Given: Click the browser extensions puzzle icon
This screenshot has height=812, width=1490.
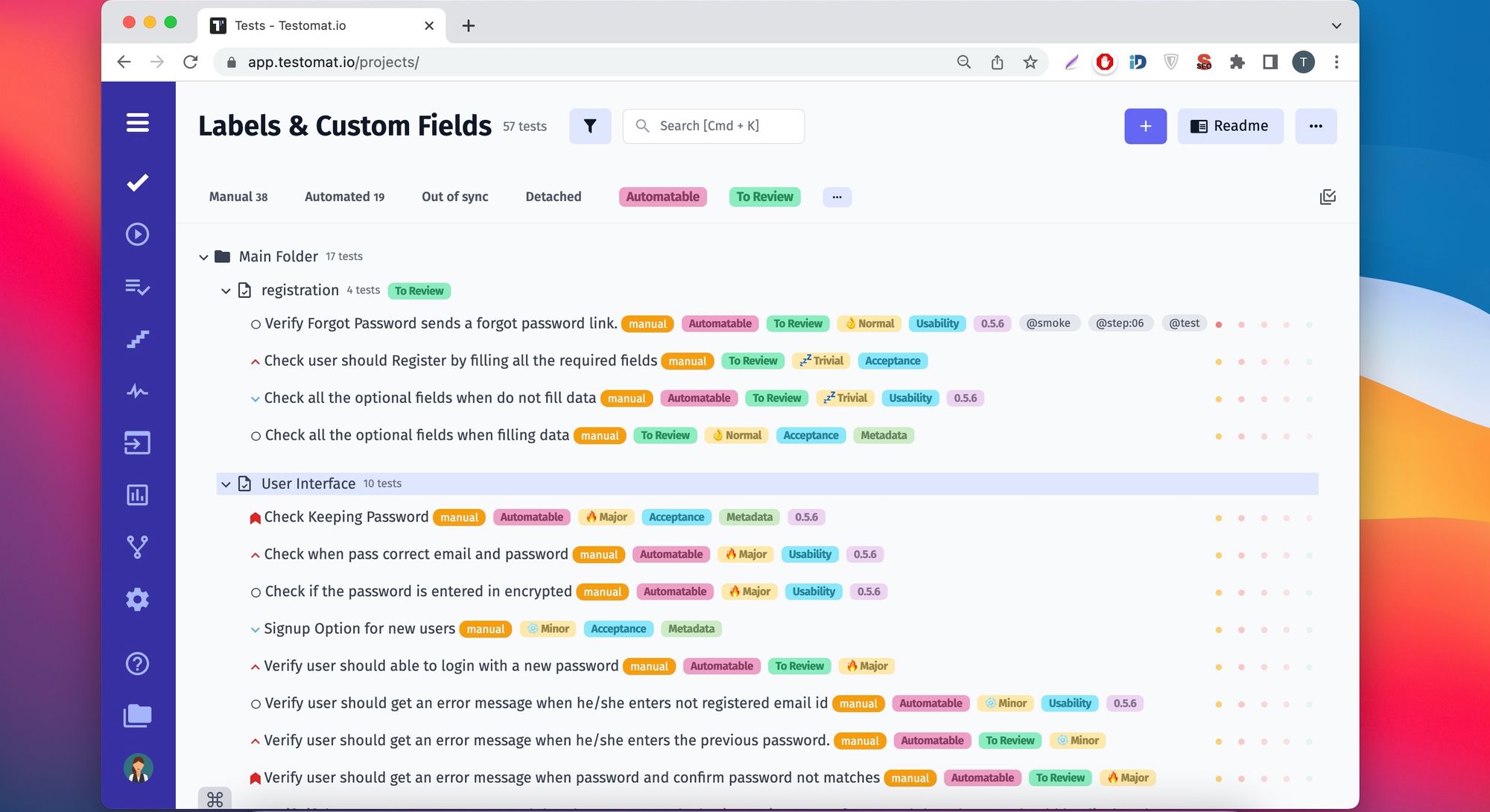Looking at the screenshot, I should coord(1237,62).
